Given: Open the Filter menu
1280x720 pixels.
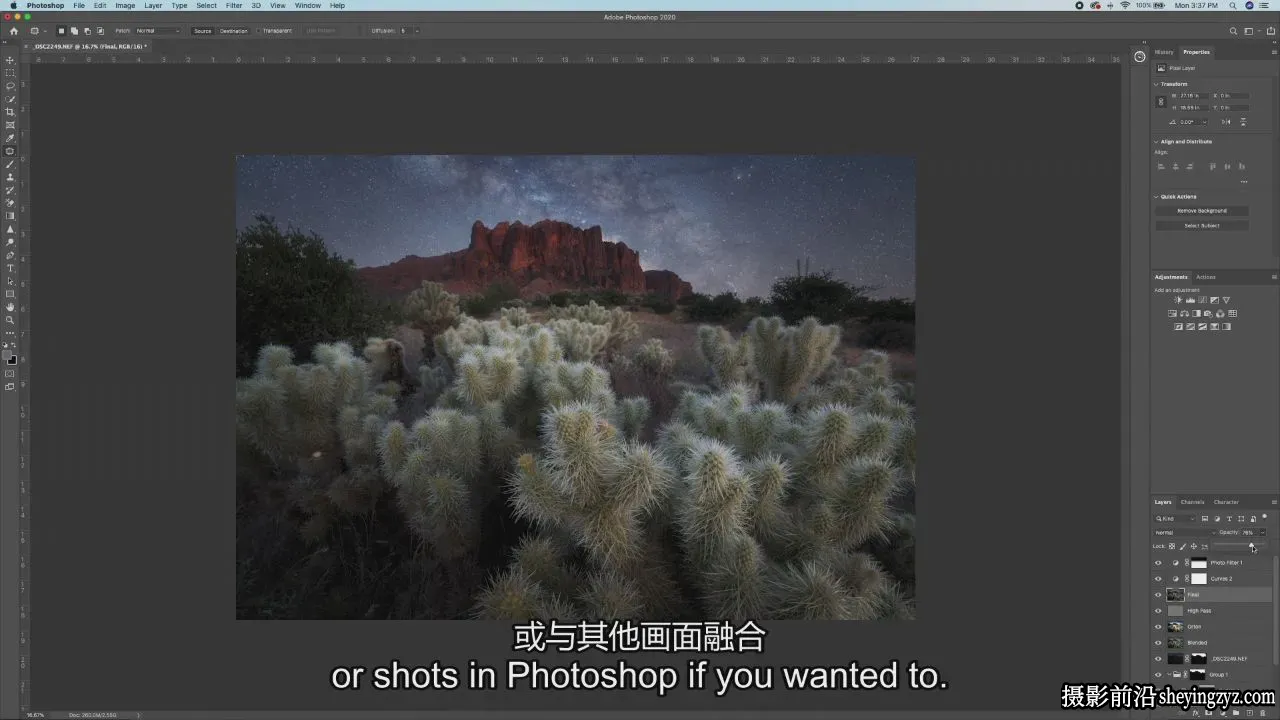Looking at the screenshot, I should pyautogui.click(x=234, y=5).
